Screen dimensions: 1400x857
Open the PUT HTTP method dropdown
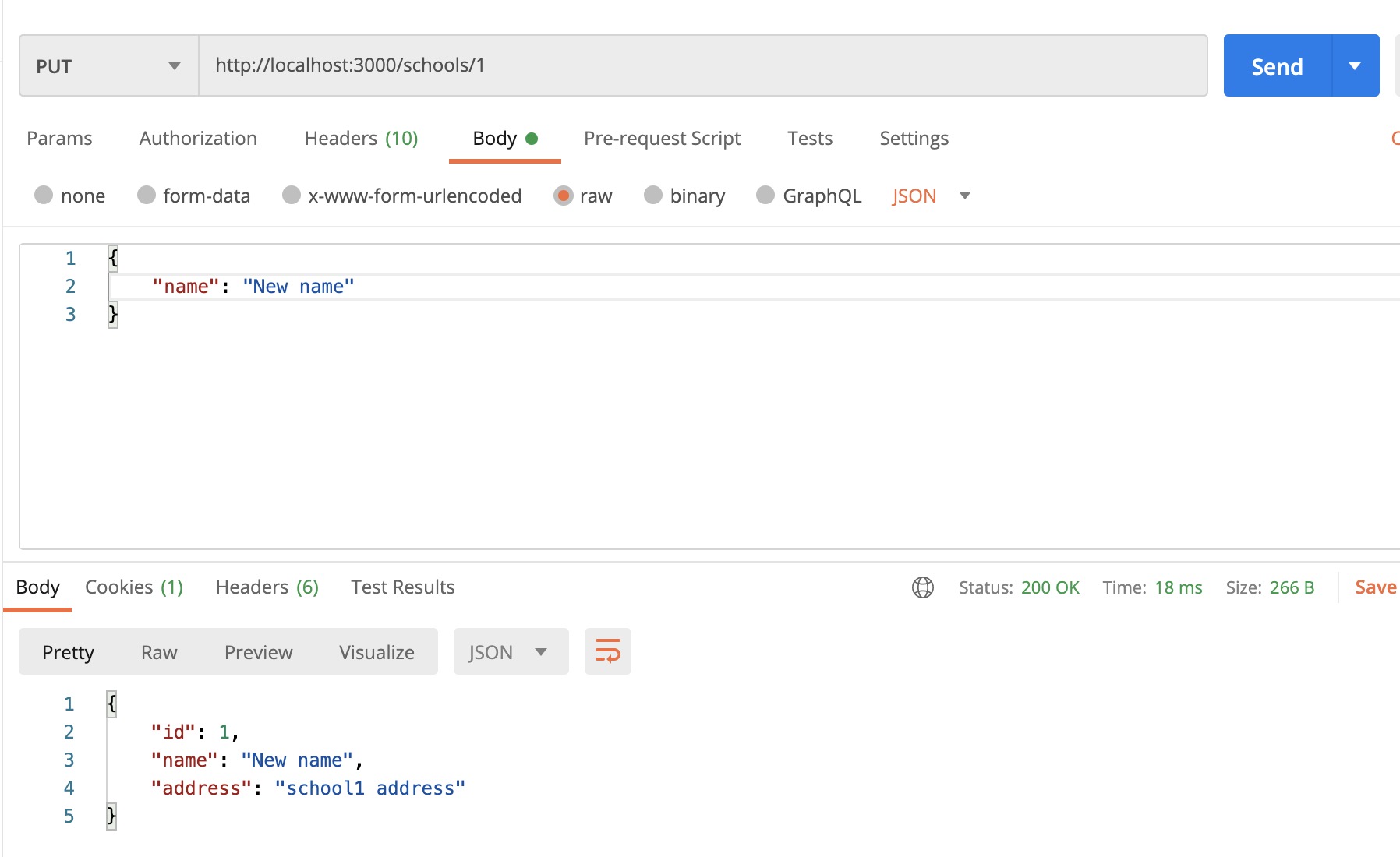pyautogui.click(x=108, y=65)
